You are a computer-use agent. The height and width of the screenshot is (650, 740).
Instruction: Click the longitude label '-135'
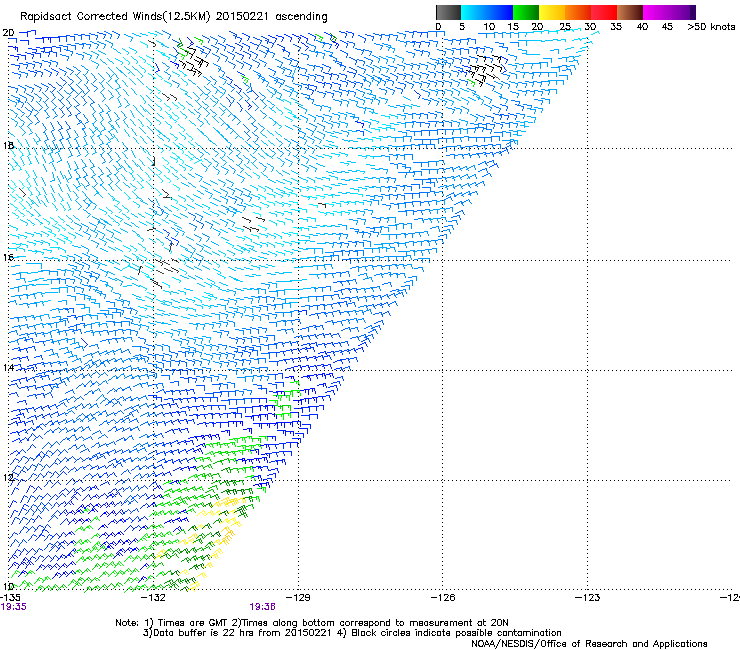tap(10, 598)
